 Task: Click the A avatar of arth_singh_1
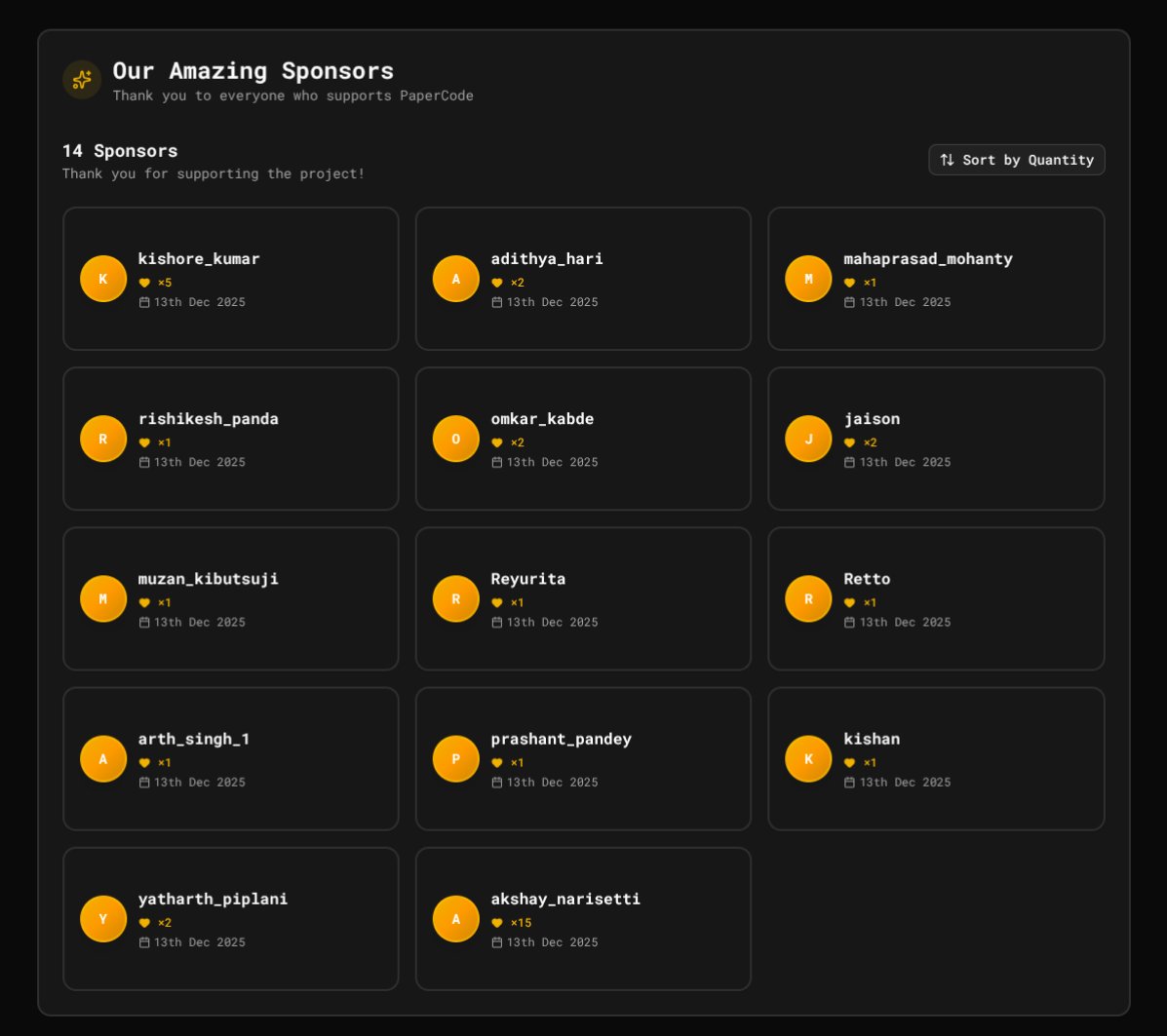103,759
